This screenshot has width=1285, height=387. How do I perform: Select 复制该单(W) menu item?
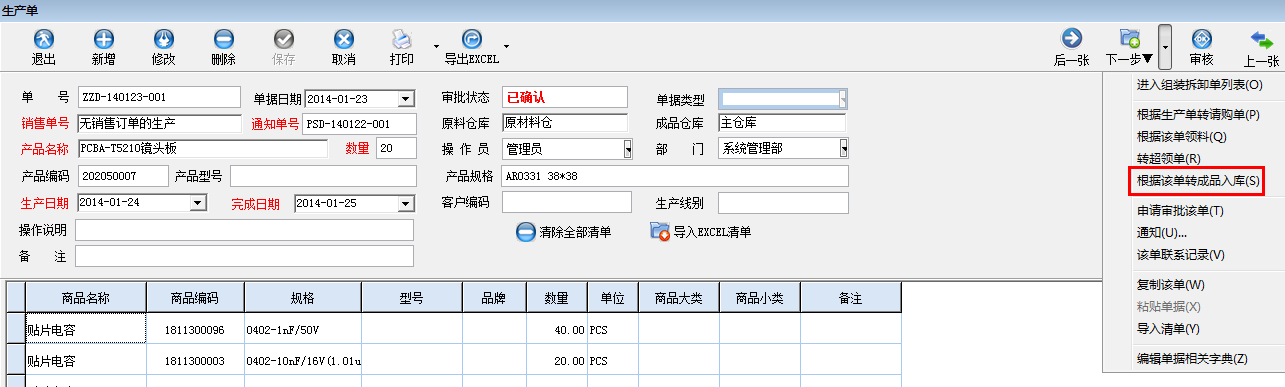pos(1171,285)
